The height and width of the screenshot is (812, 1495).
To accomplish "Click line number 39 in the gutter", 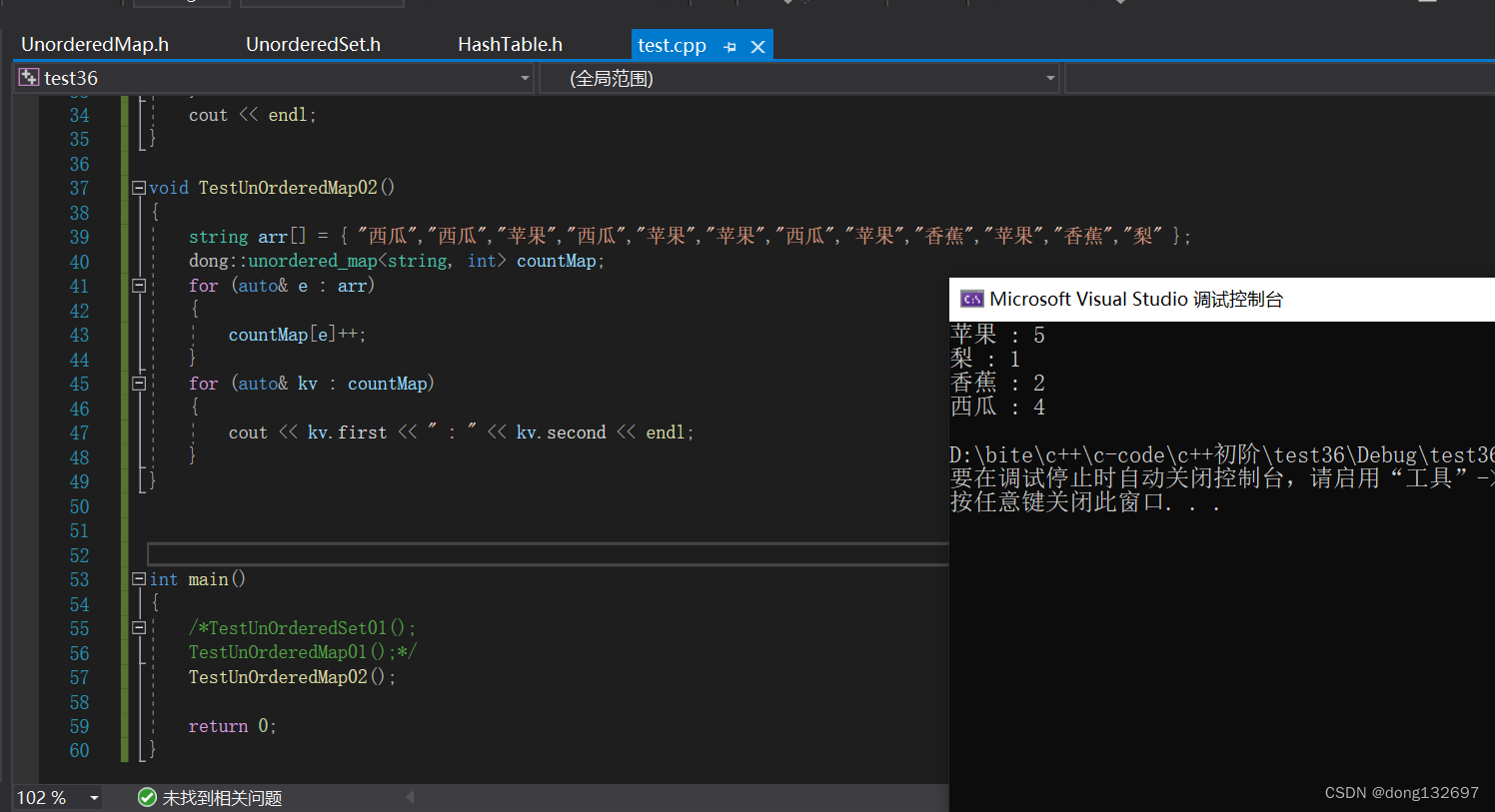I will (x=79, y=237).
